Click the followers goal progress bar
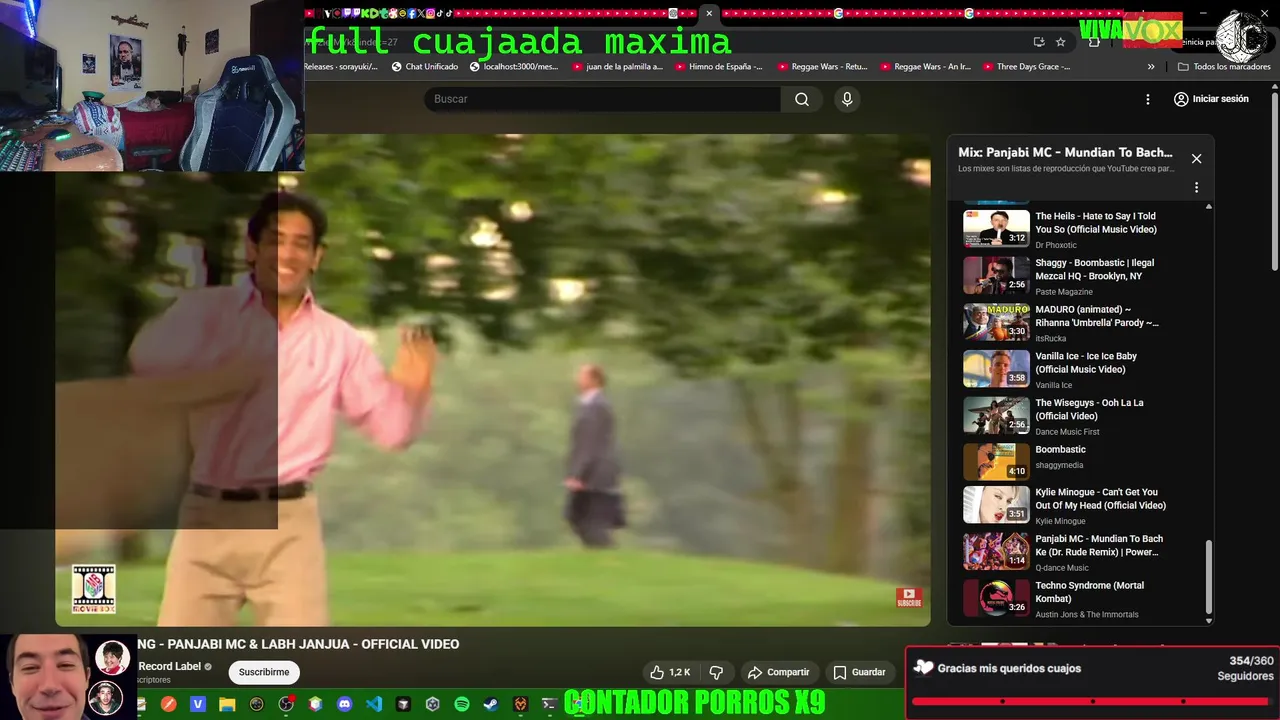 coord(1092,702)
